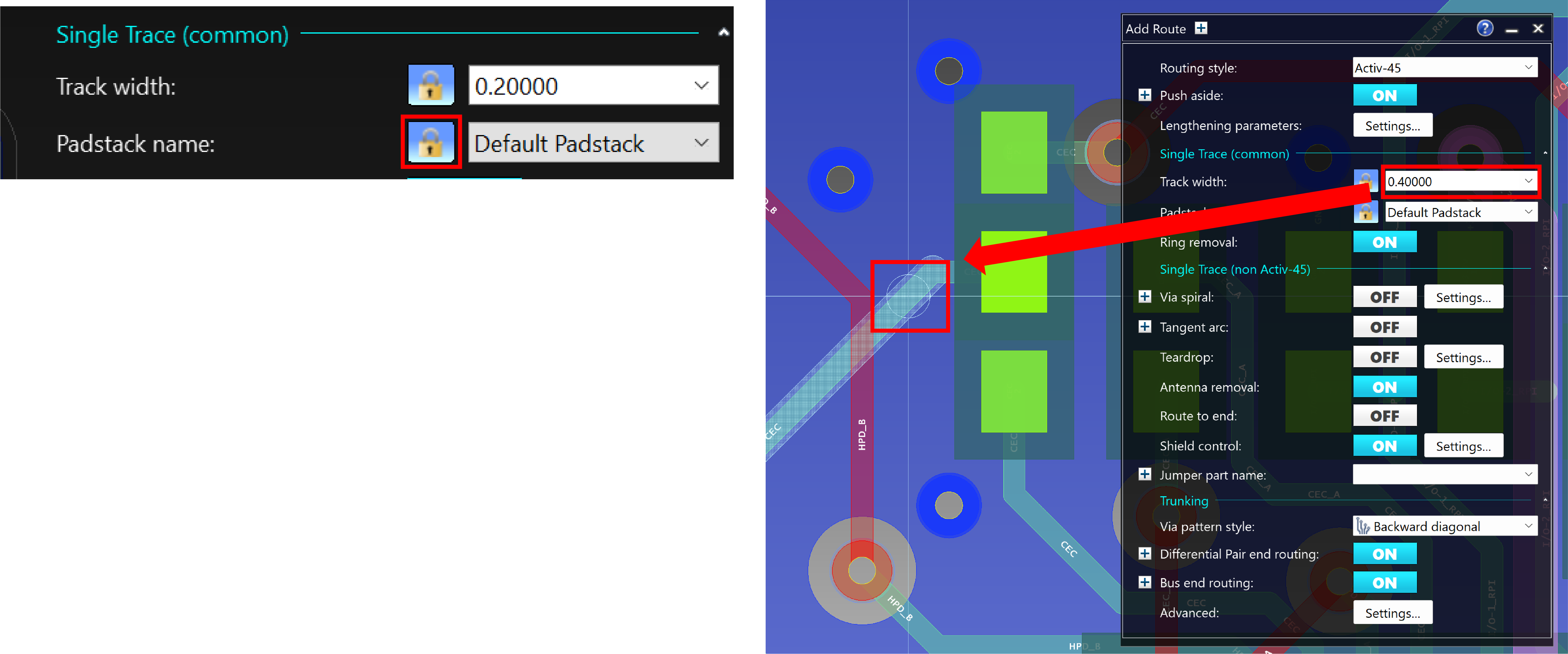Open Via spiral Settings
This screenshot has width=1568, height=654.
click(x=1463, y=297)
